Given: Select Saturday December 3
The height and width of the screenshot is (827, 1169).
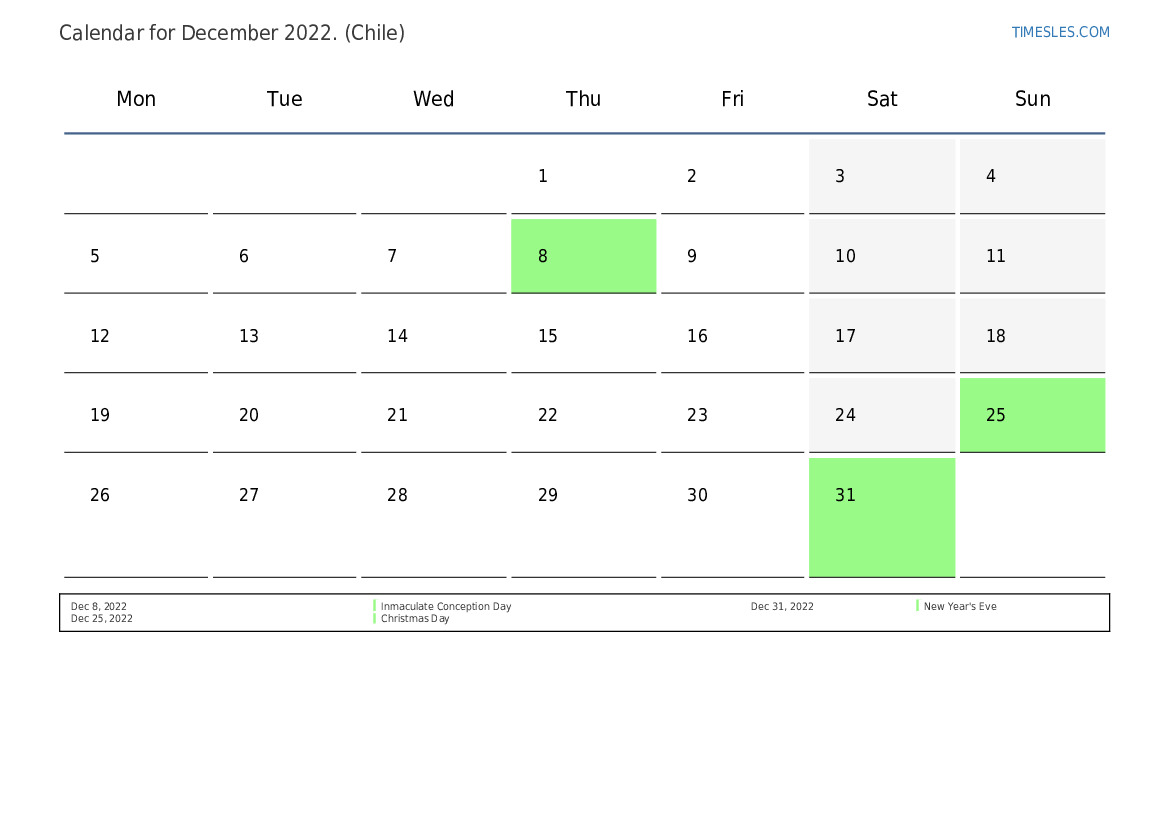Looking at the screenshot, I should (x=881, y=176).
